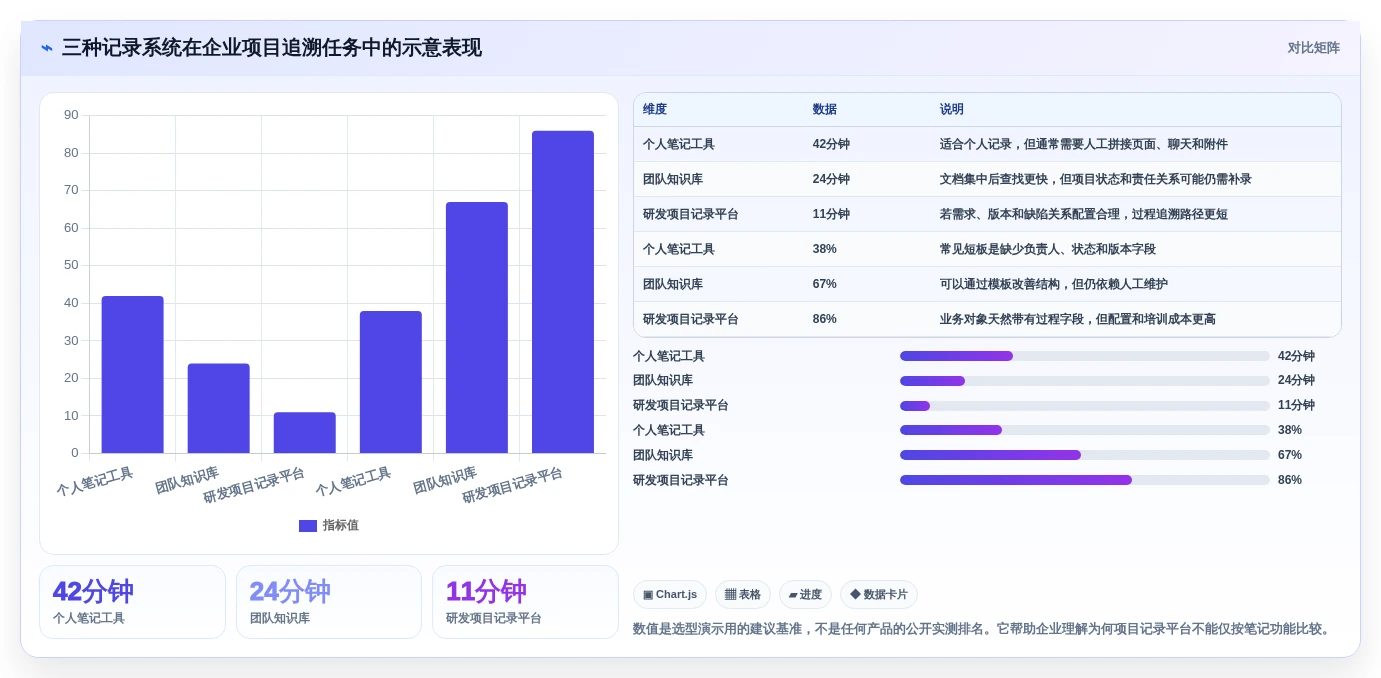This screenshot has height=678, width=1381.
Task: Click the chart bar with value 67
Action: click(477, 328)
